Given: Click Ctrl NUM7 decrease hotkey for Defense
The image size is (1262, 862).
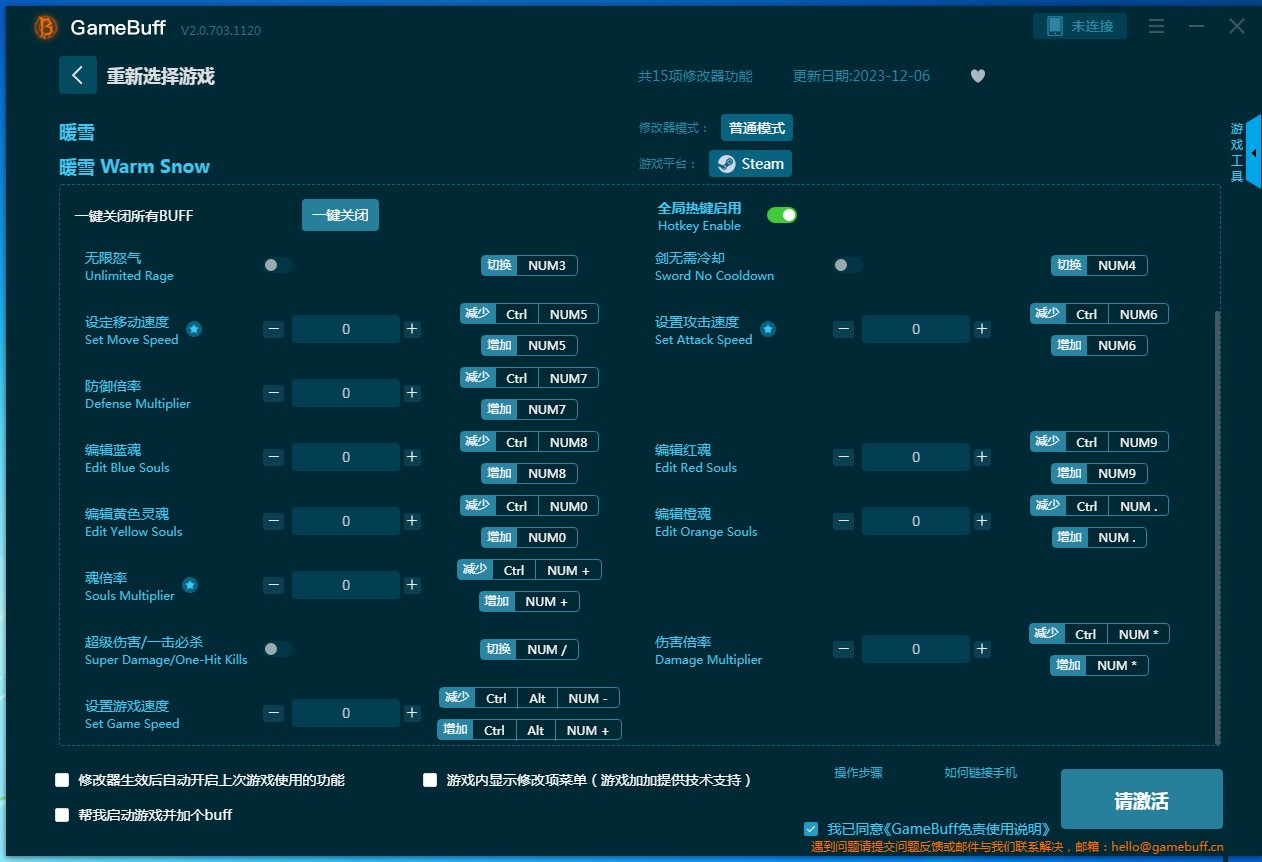Looking at the screenshot, I should 530,378.
